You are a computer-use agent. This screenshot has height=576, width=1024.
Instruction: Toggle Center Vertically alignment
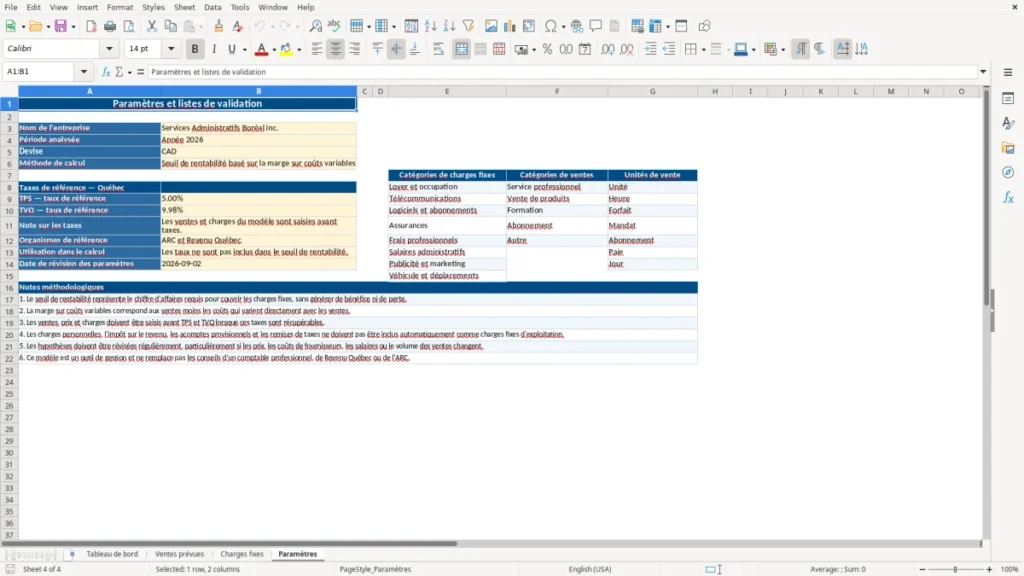[x=396, y=49]
